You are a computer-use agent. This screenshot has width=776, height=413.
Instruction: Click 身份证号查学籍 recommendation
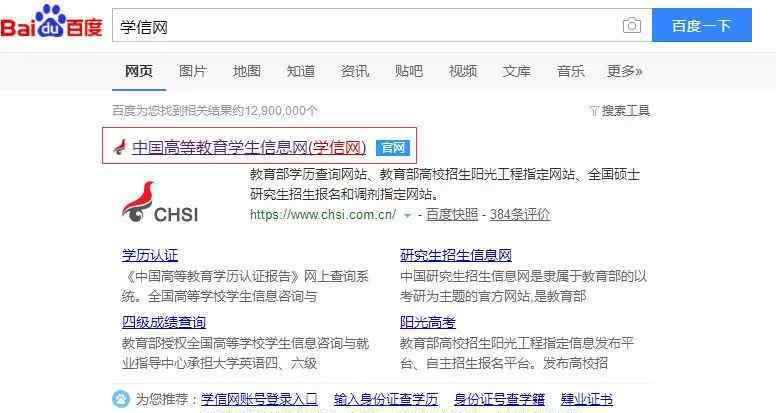point(499,399)
